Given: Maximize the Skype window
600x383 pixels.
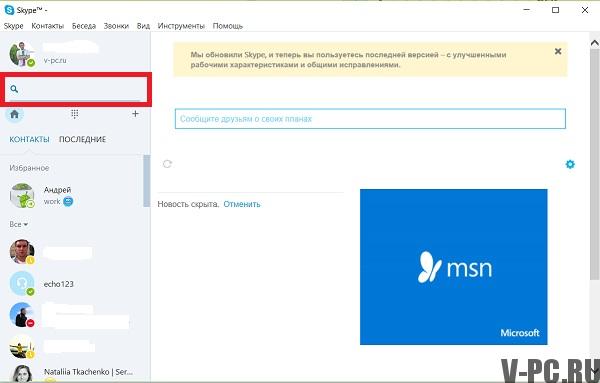Looking at the screenshot, I should point(556,10).
